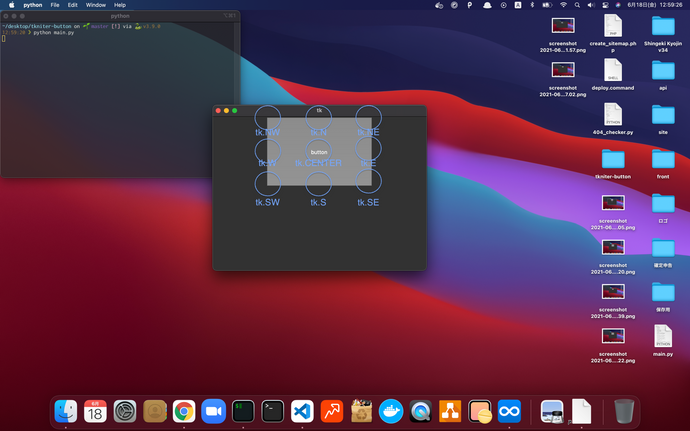This screenshot has height=431, width=690.
Task: Open Calendar app in the dock
Action: tap(95, 410)
